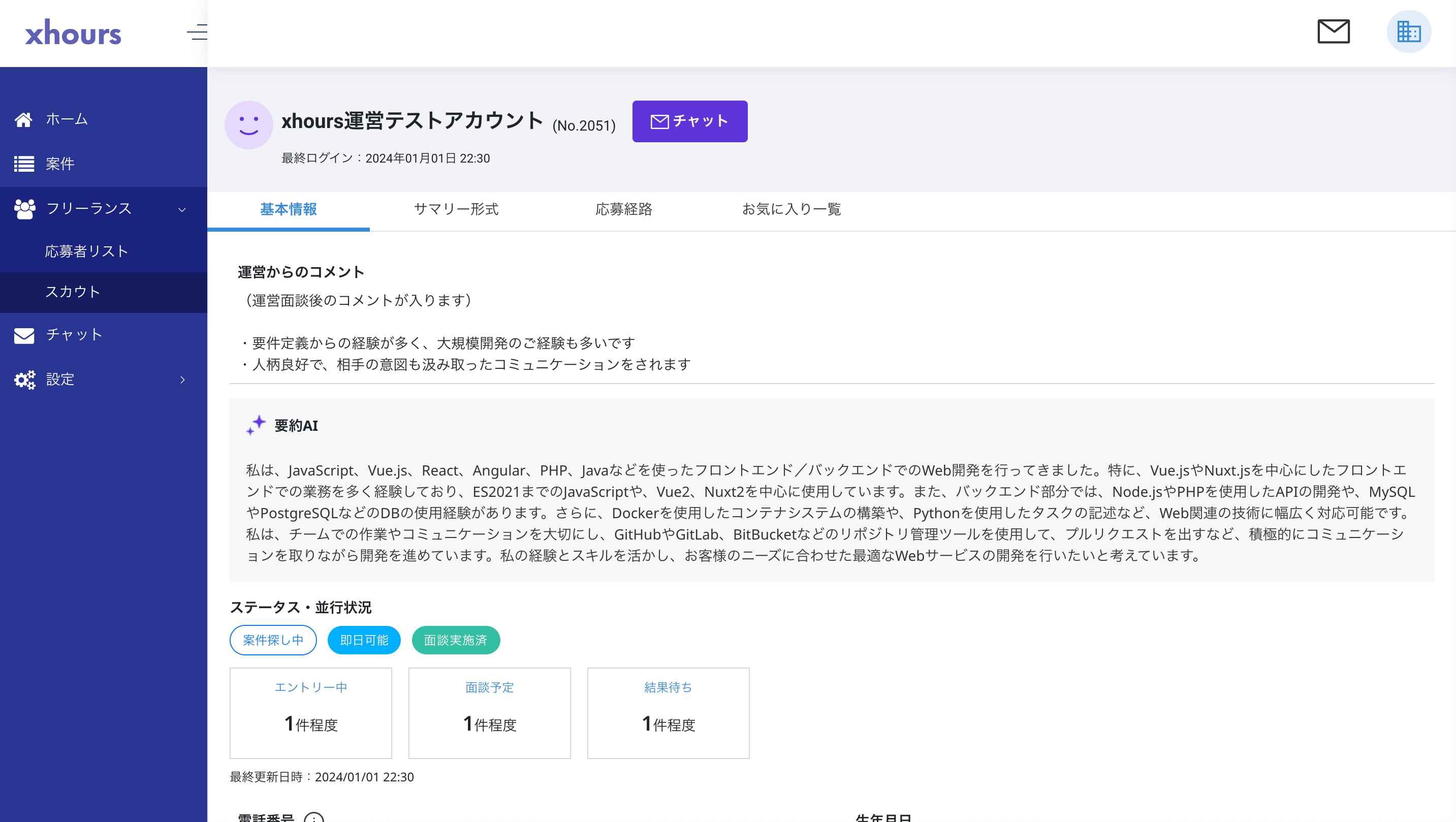Collapse the フリーランス menu chevron

coord(182,209)
